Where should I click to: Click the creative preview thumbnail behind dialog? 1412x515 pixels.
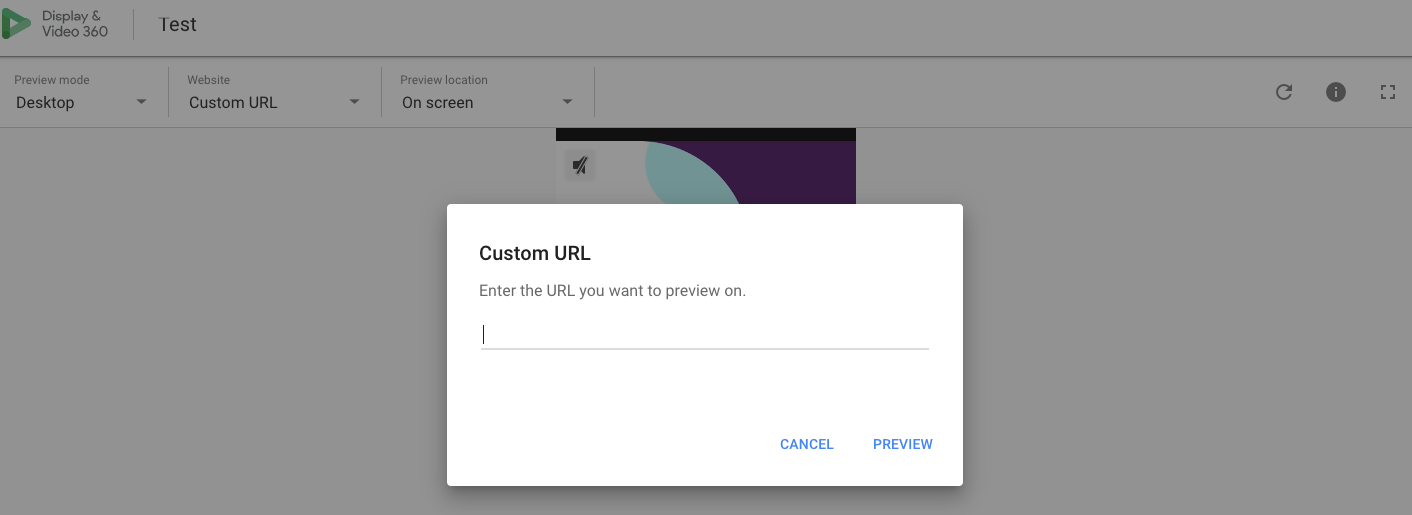coord(706,167)
